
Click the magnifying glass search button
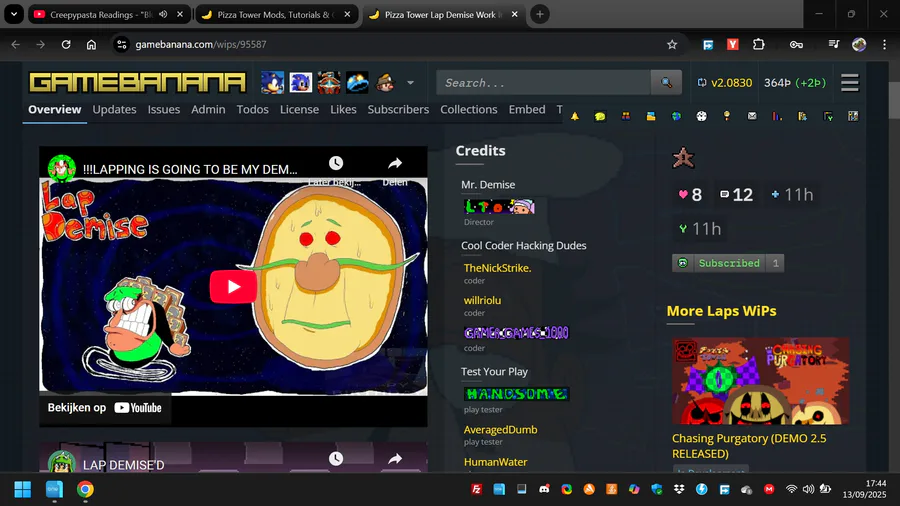pyautogui.click(x=666, y=83)
